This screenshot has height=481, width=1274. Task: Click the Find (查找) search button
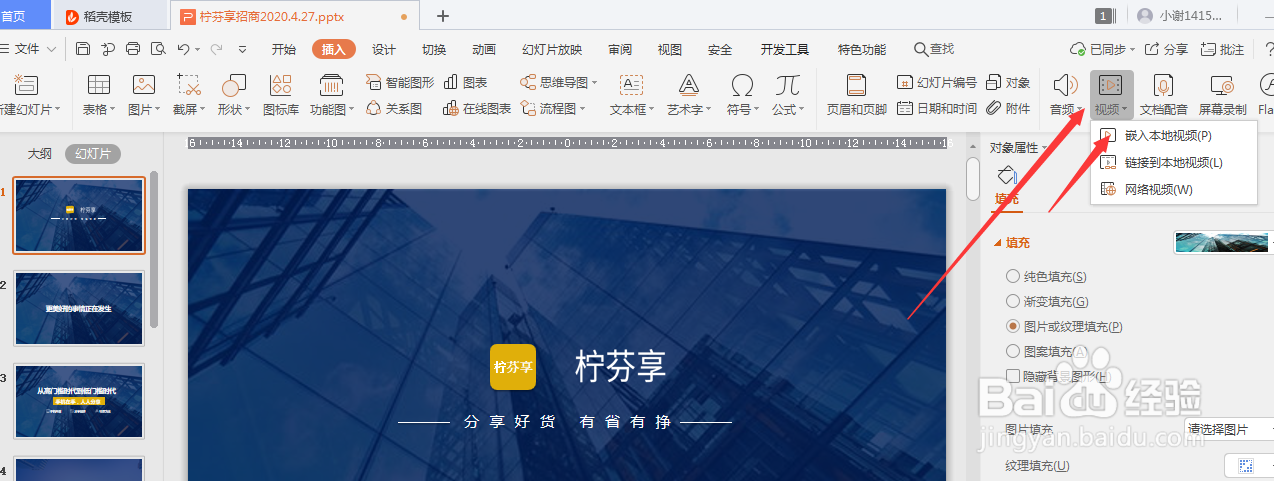click(935, 49)
